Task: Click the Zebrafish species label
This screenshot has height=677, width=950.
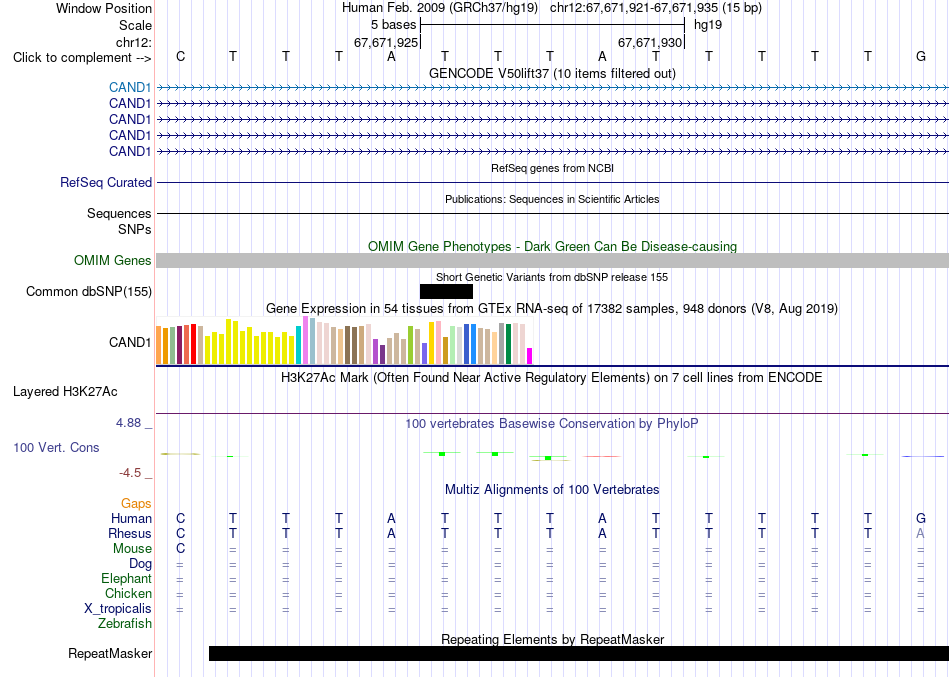Action: (x=125, y=623)
